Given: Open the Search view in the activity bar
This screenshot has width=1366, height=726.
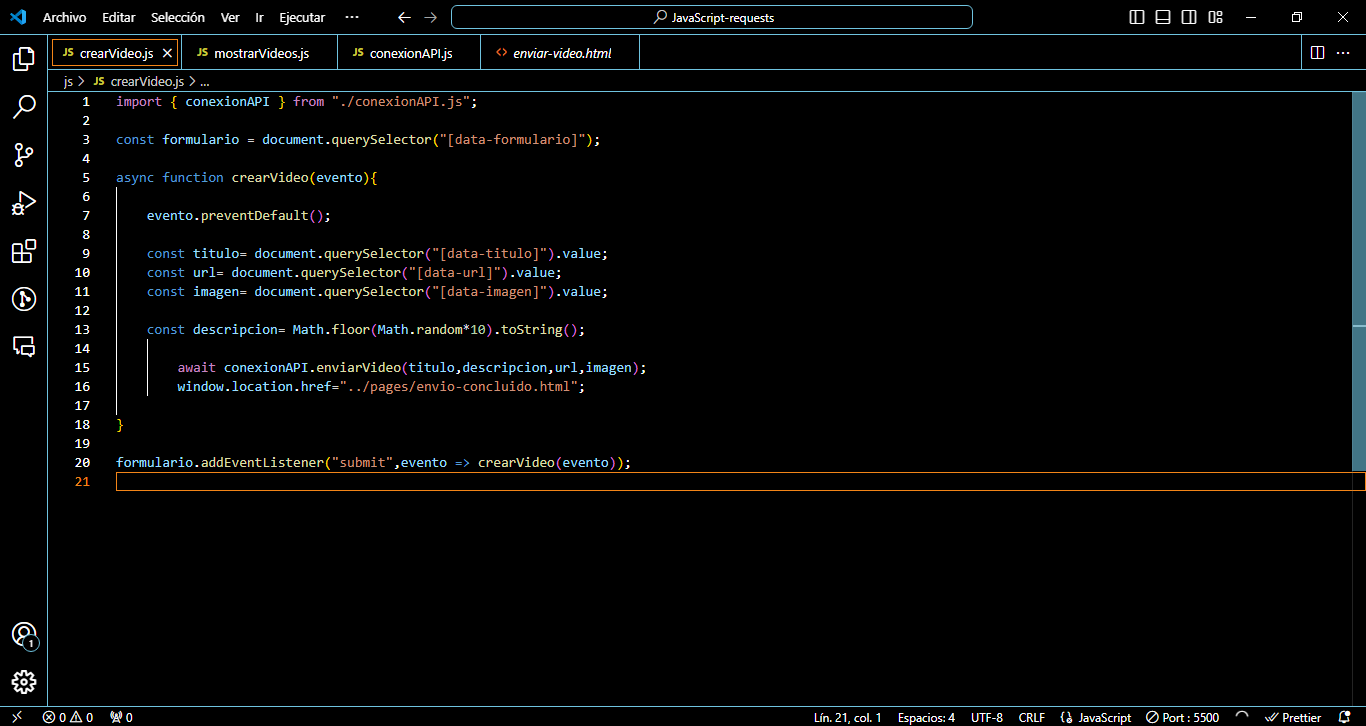Looking at the screenshot, I should (x=23, y=107).
